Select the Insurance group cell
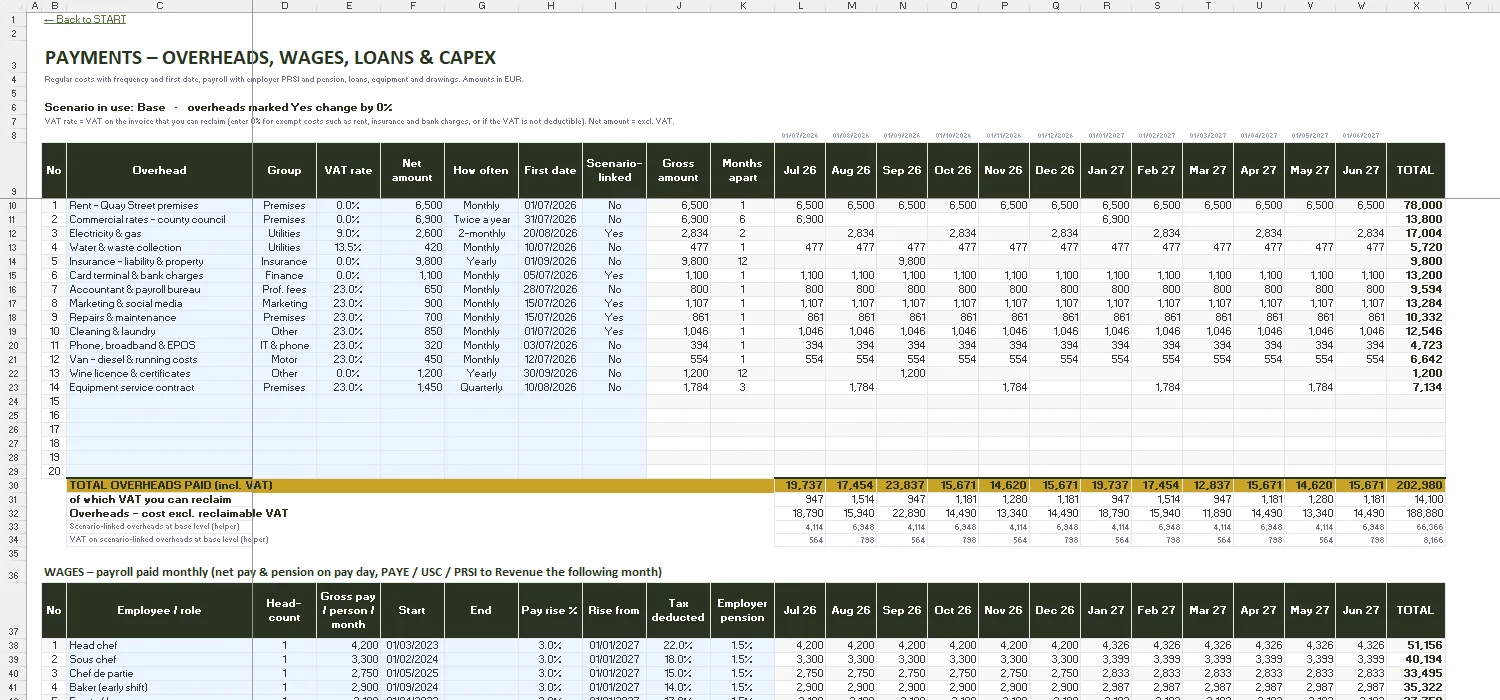 tap(284, 261)
